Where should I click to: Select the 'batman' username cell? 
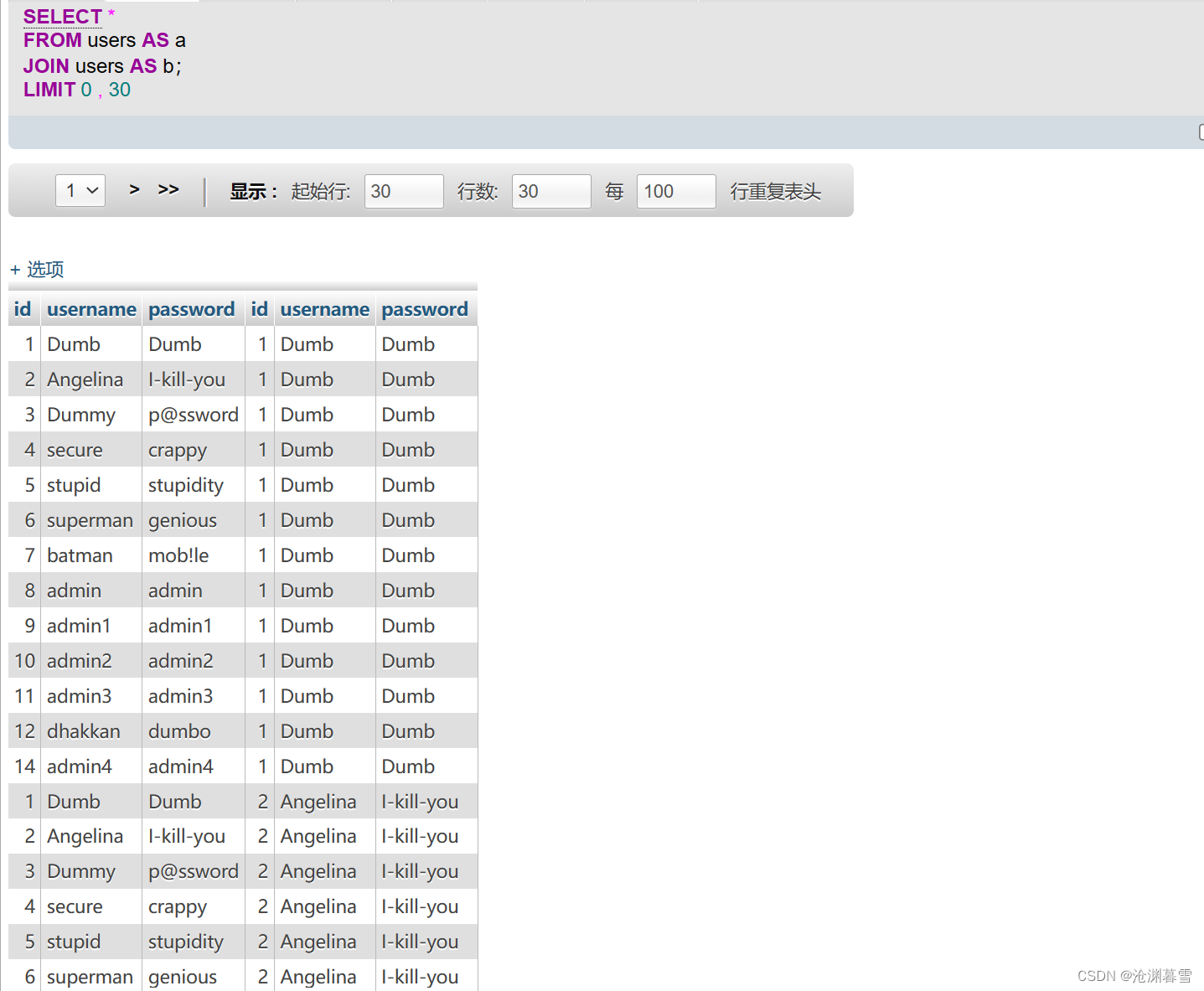91,555
